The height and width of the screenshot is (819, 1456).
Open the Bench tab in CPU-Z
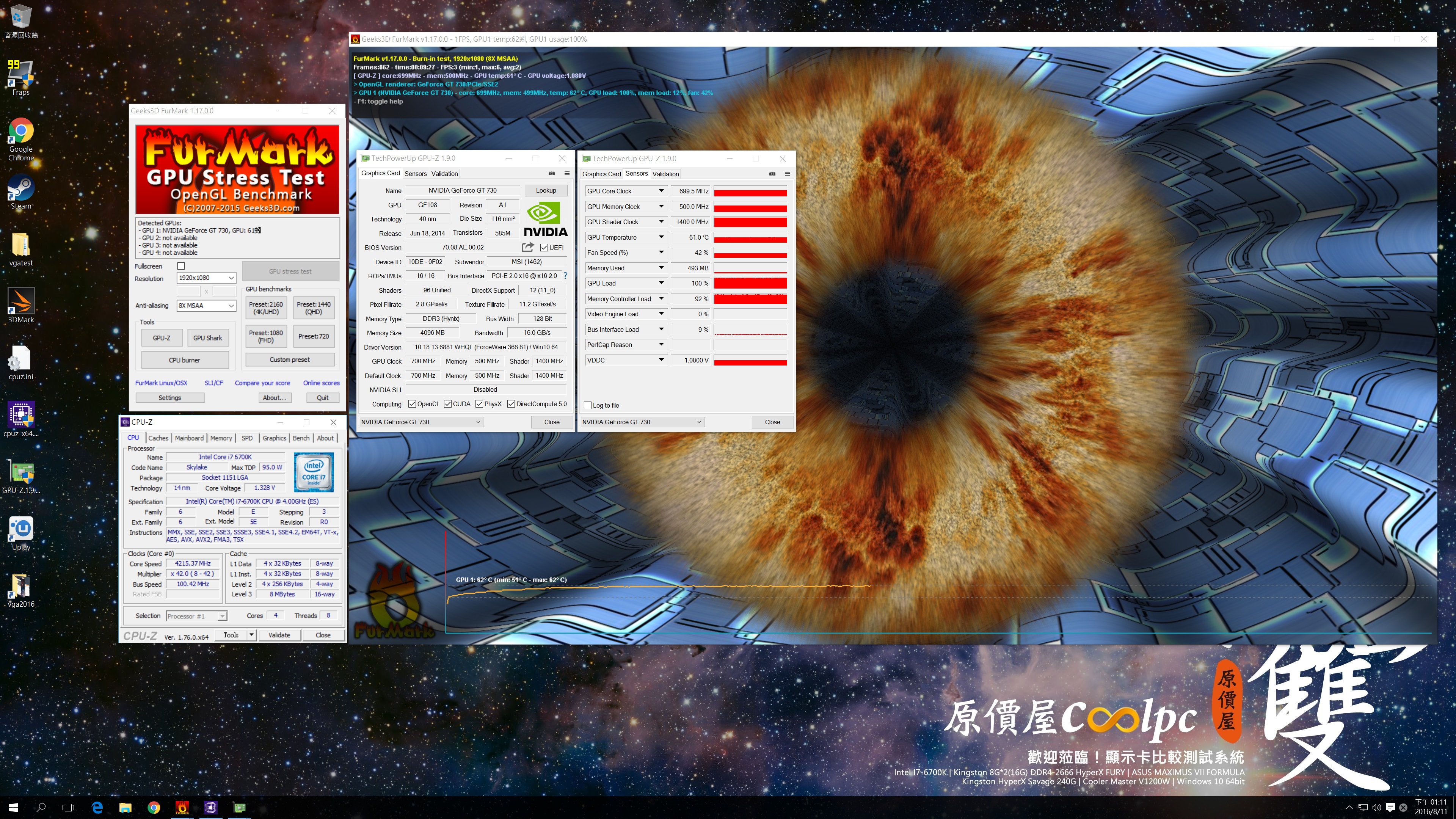301,438
